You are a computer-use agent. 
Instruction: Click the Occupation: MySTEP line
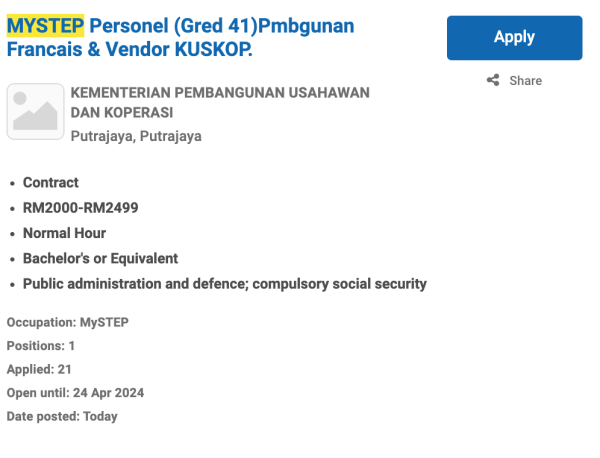pos(68,323)
